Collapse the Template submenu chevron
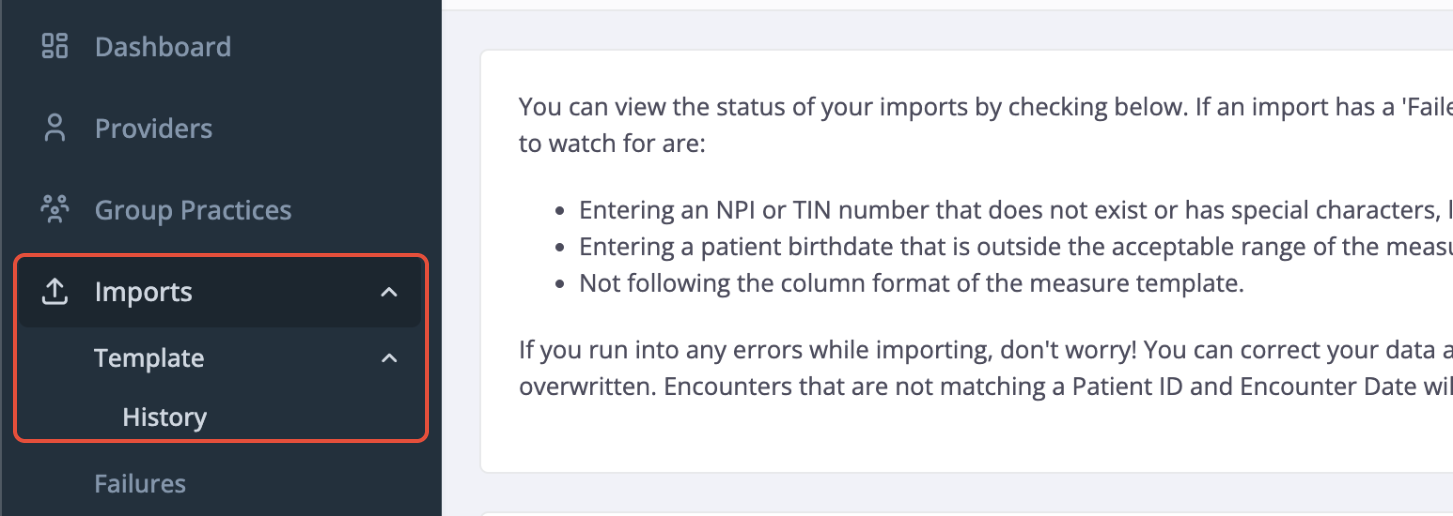Screen dimensions: 1453x516 [389, 358]
